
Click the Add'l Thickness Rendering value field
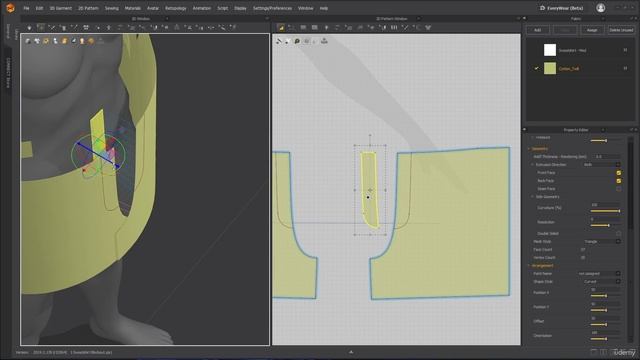(607, 157)
